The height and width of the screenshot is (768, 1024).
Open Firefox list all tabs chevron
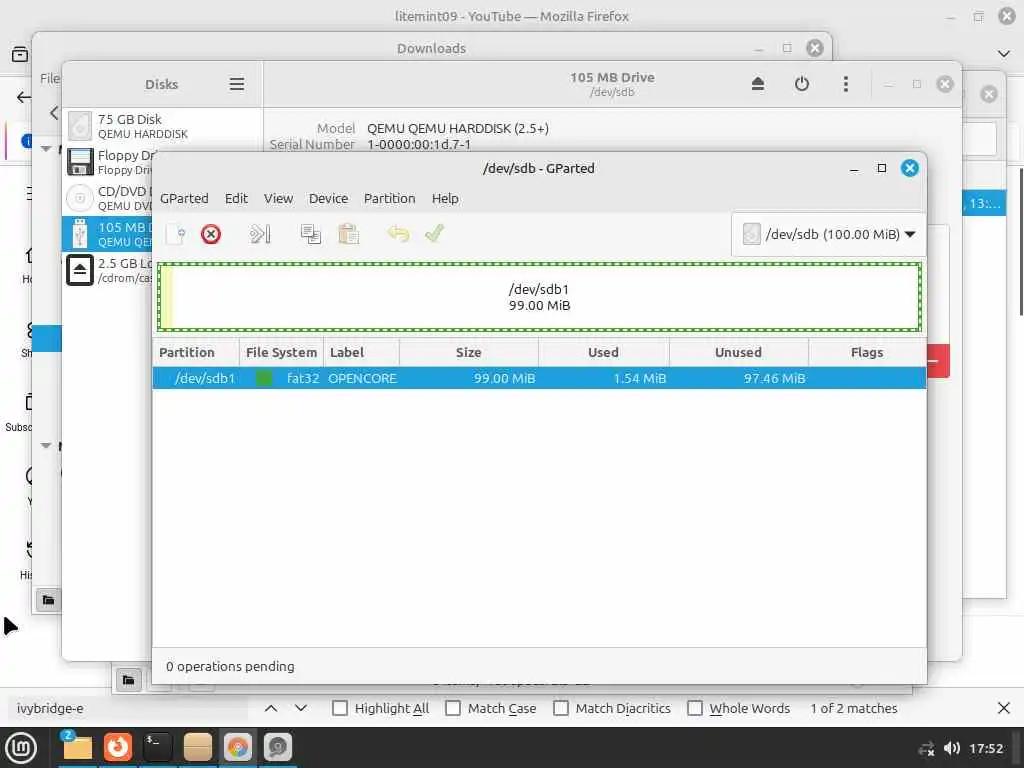pos(1003,54)
